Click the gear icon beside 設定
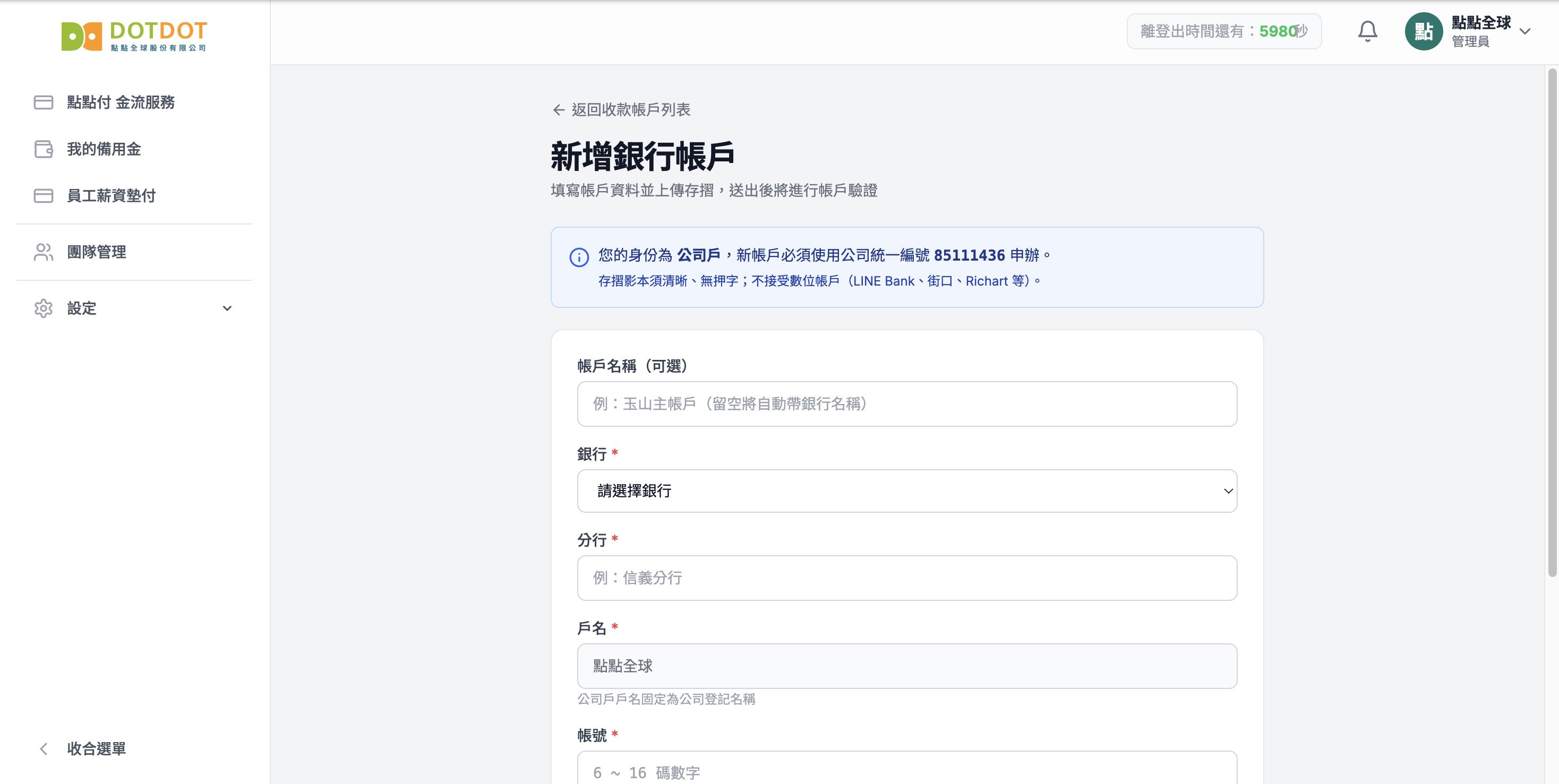Viewport: 1559px width, 784px height. 44,308
